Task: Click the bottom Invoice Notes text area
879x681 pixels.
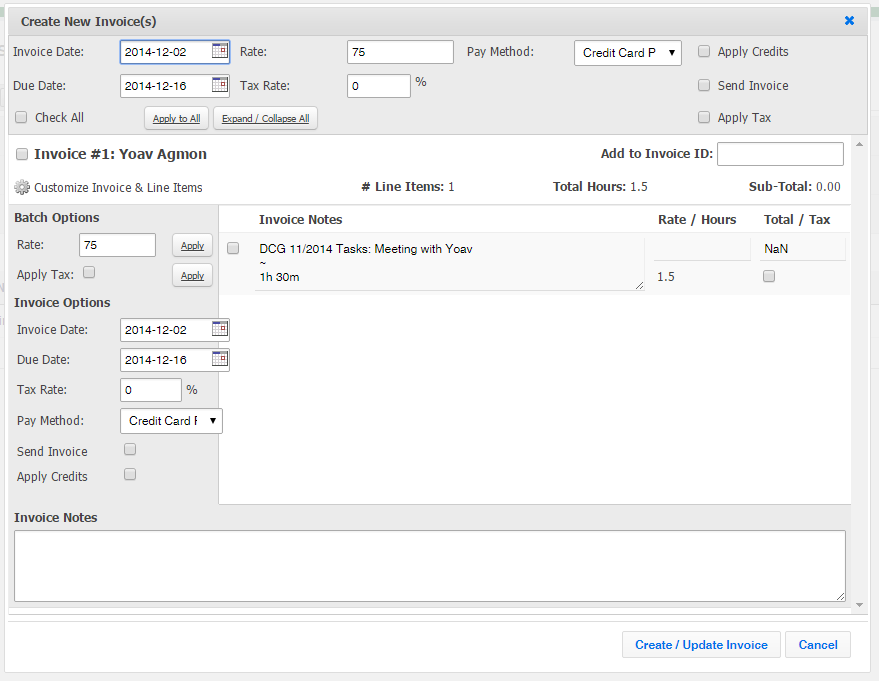Action: (x=429, y=566)
